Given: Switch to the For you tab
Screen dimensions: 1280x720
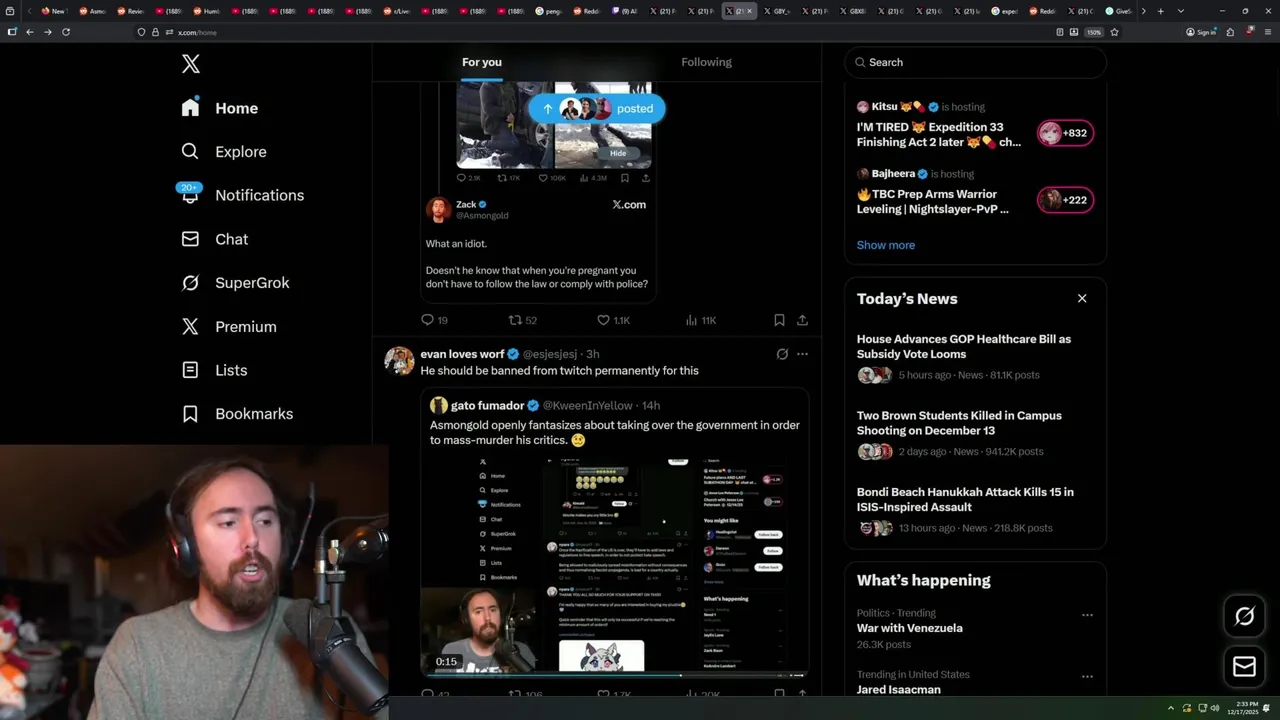Looking at the screenshot, I should pos(482,62).
